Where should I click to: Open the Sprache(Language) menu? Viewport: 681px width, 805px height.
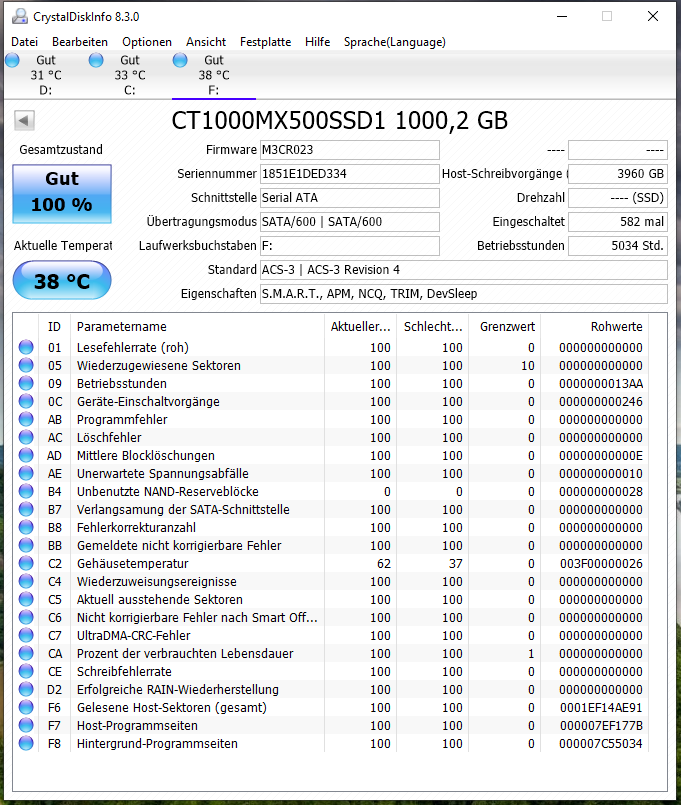tap(395, 42)
